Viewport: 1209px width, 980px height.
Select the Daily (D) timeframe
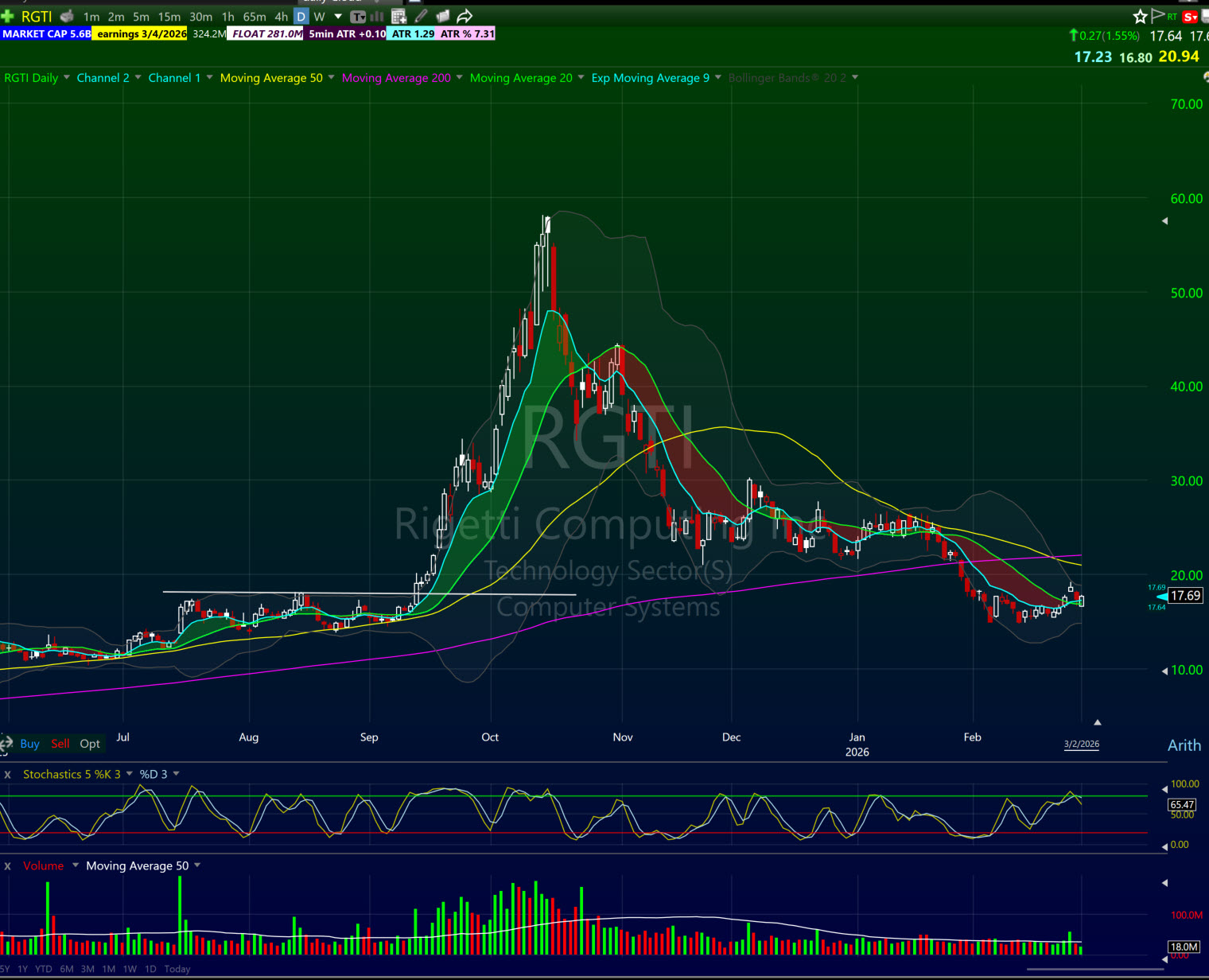(301, 17)
